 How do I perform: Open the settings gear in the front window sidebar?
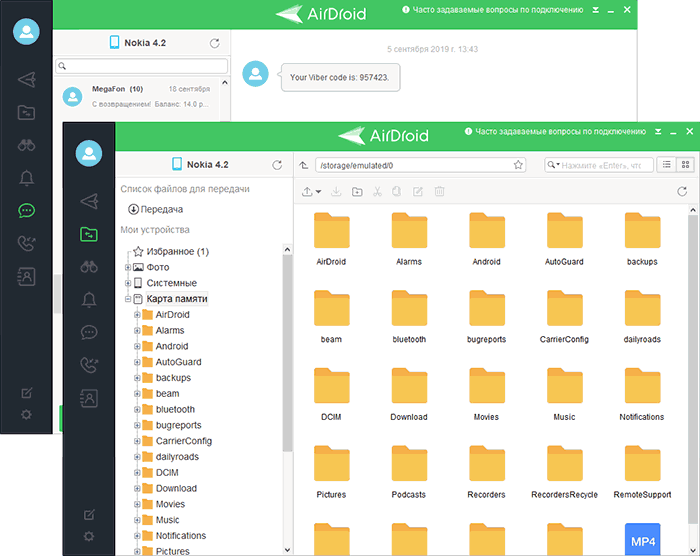pos(89,536)
